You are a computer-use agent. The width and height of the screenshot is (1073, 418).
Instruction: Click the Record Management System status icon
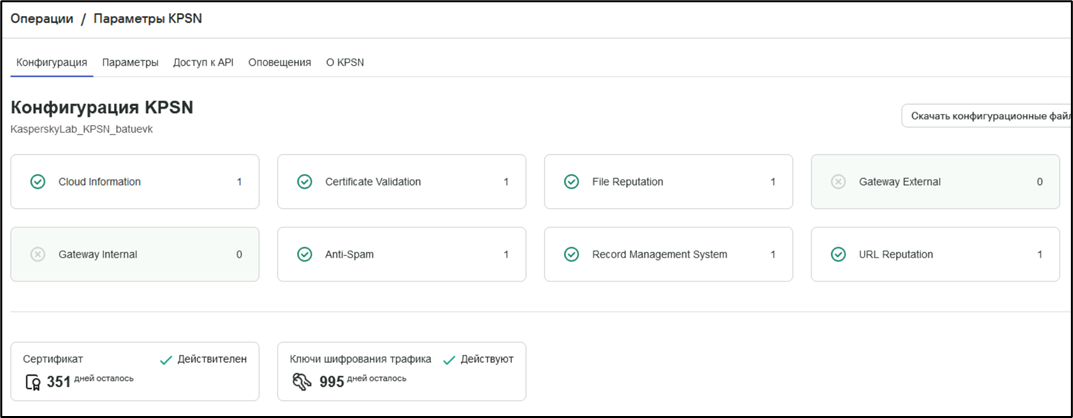[572, 255]
